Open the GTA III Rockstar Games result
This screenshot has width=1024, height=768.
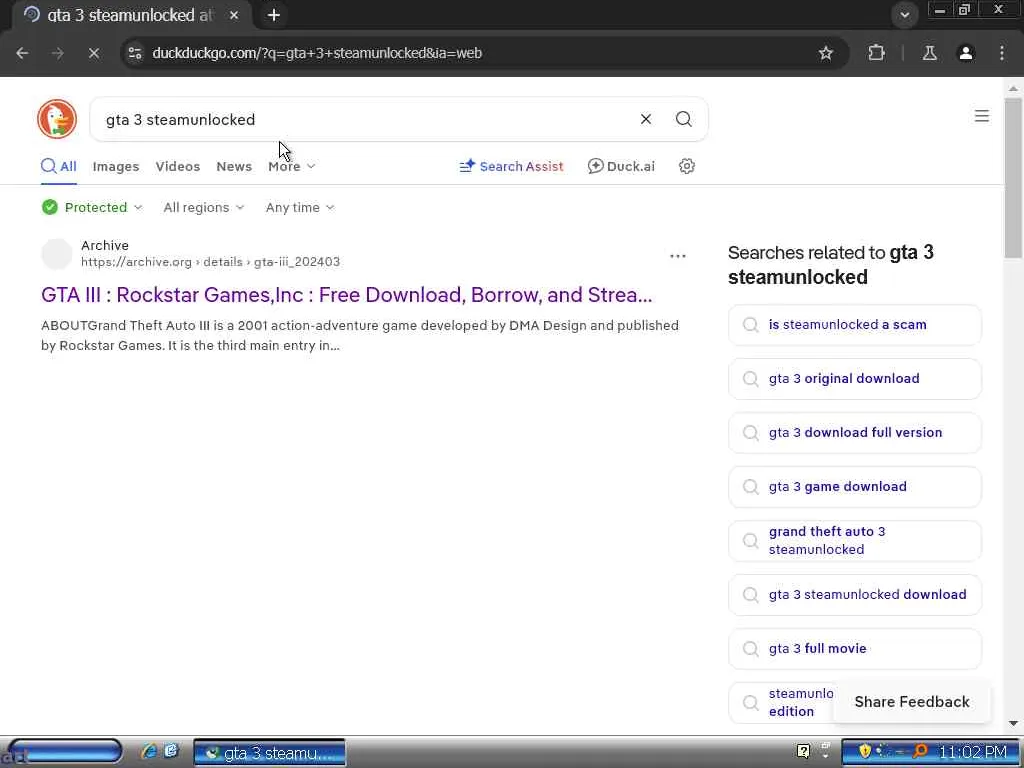(347, 295)
